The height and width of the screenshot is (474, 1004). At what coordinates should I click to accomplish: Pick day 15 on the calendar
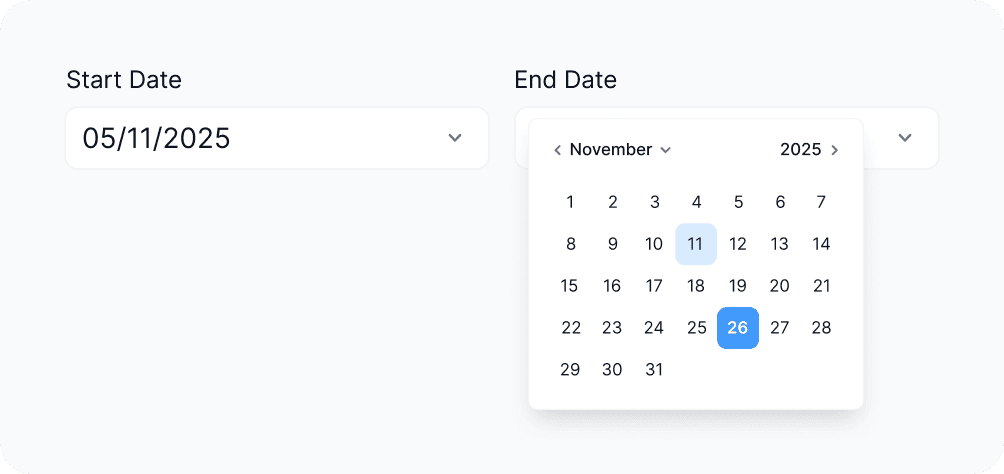click(x=570, y=286)
